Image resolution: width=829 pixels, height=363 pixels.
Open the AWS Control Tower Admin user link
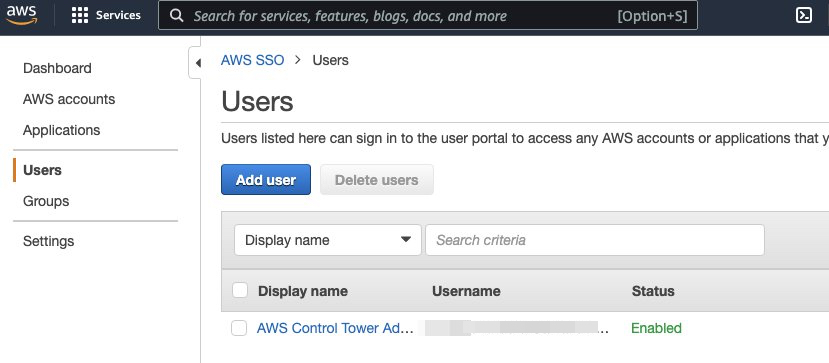pos(335,328)
